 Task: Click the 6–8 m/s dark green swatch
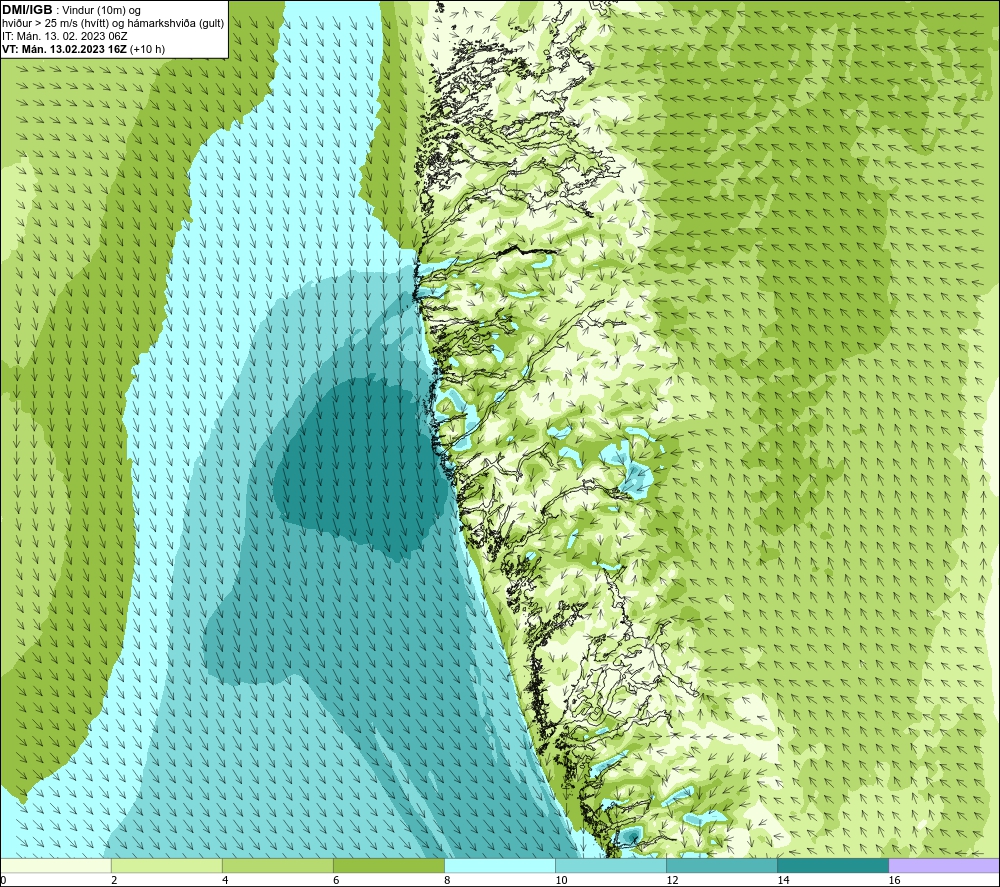[x=388, y=865]
